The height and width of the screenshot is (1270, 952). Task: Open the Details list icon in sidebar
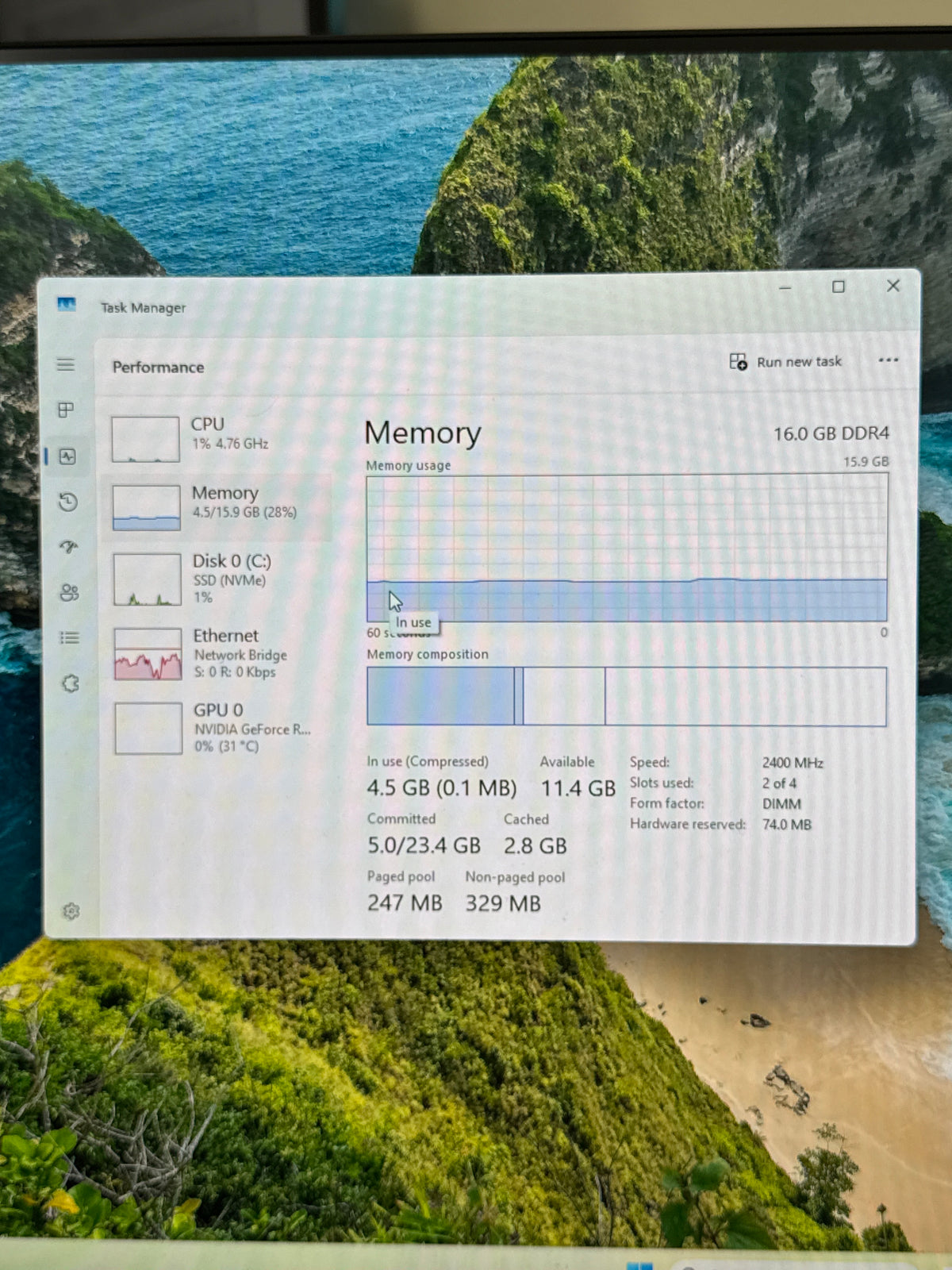(x=70, y=637)
